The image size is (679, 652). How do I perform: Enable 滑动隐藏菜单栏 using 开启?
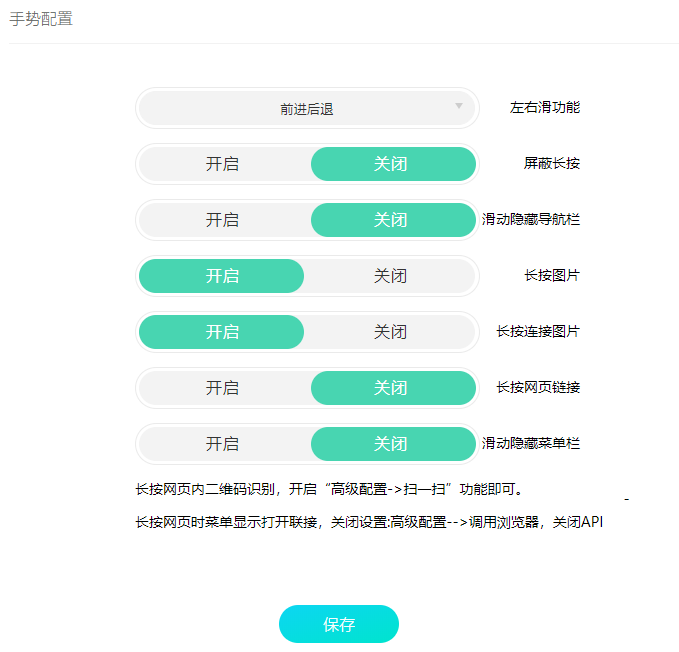[x=222, y=444]
